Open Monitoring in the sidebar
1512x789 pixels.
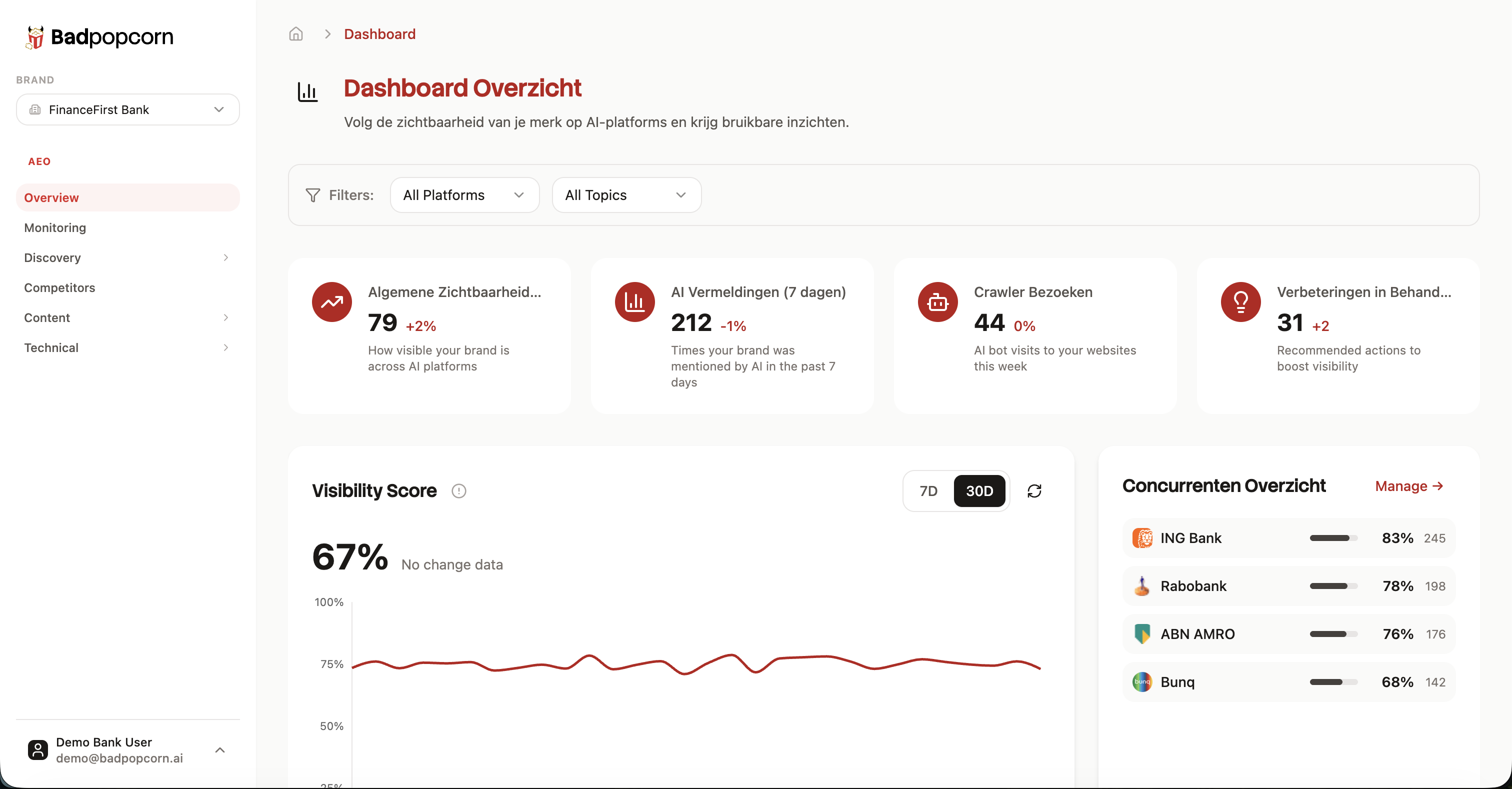[x=55, y=228]
